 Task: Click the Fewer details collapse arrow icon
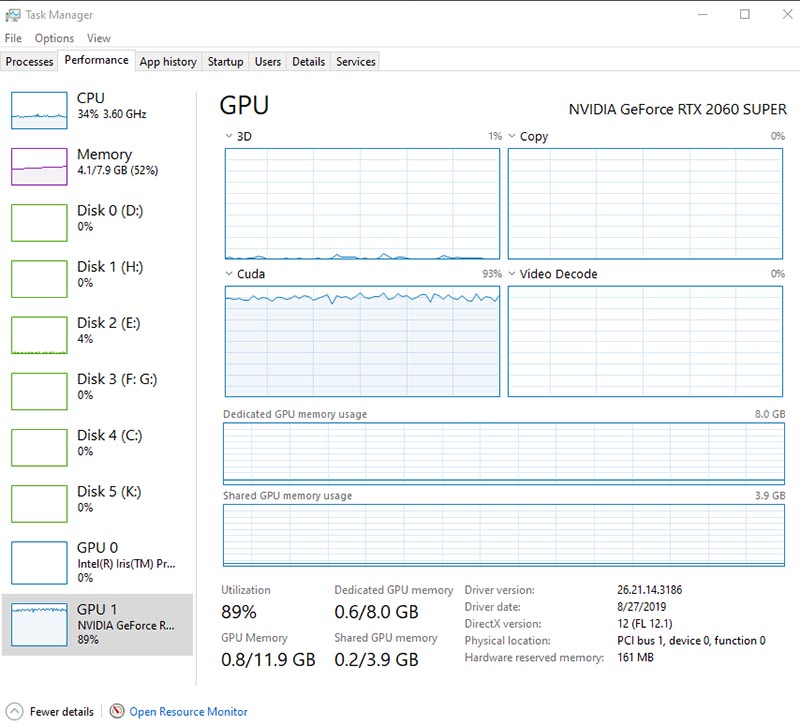pyautogui.click(x=14, y=711)
